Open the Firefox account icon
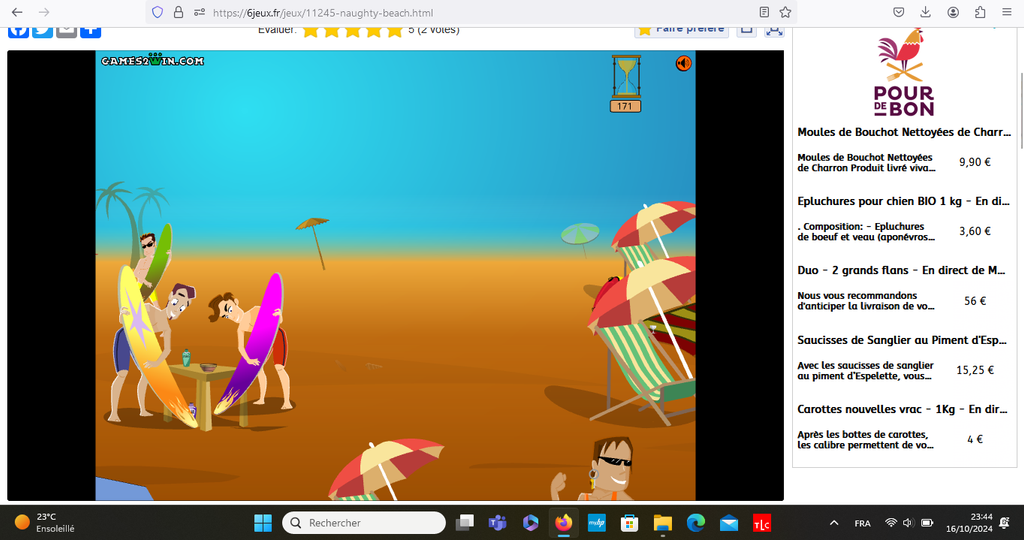Image resolution: width=1024 pixels, height=540 pixels. [x=953, y=12]
